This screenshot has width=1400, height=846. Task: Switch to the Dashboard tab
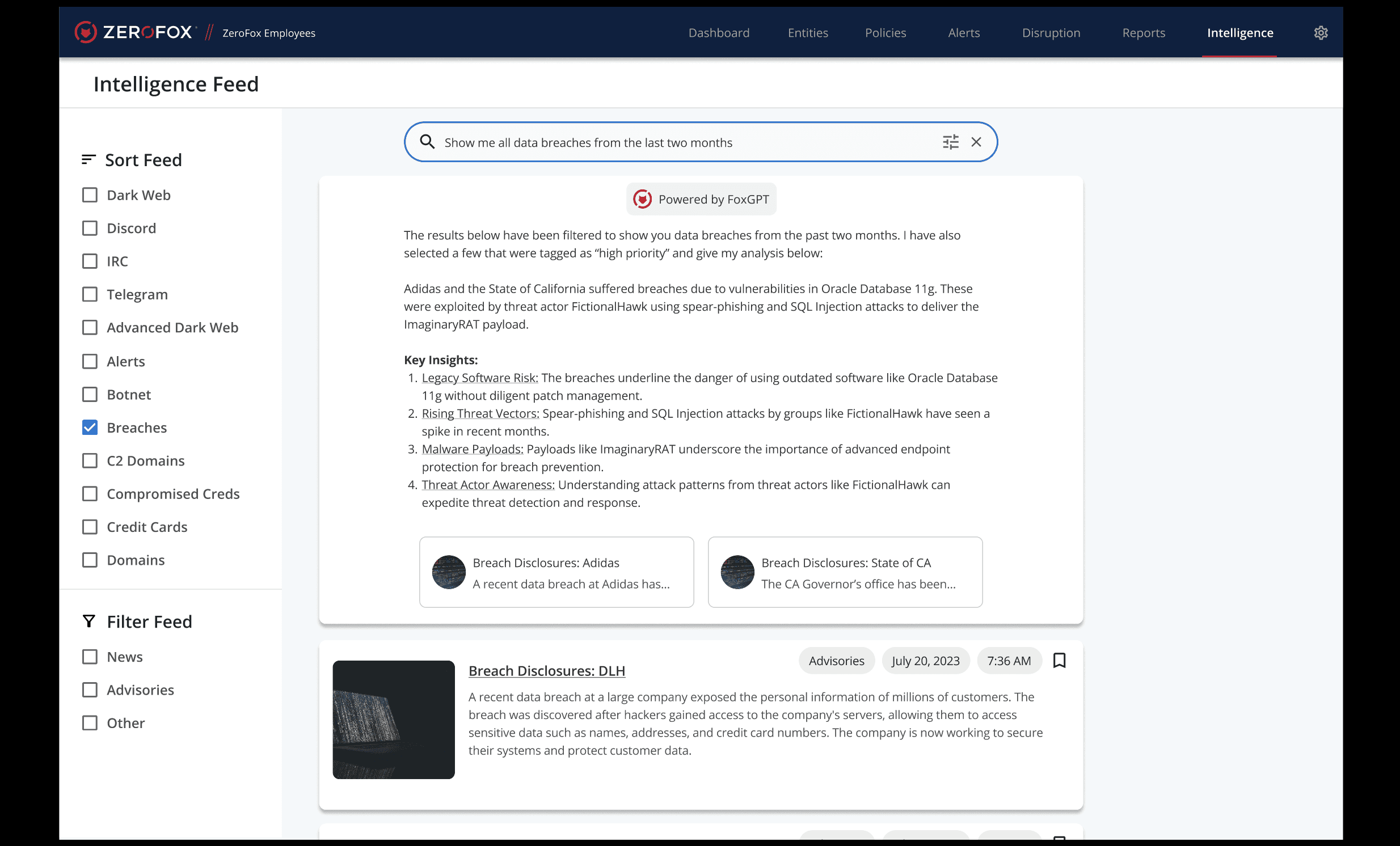[x=719, y=33]
